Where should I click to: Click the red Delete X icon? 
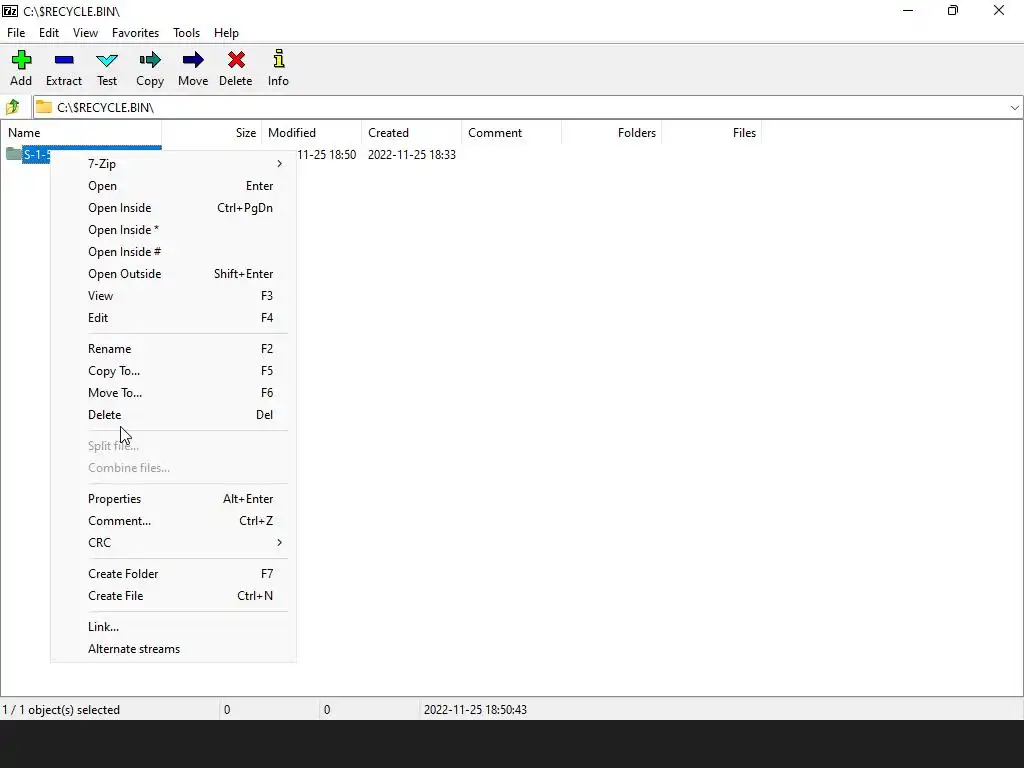236,60
